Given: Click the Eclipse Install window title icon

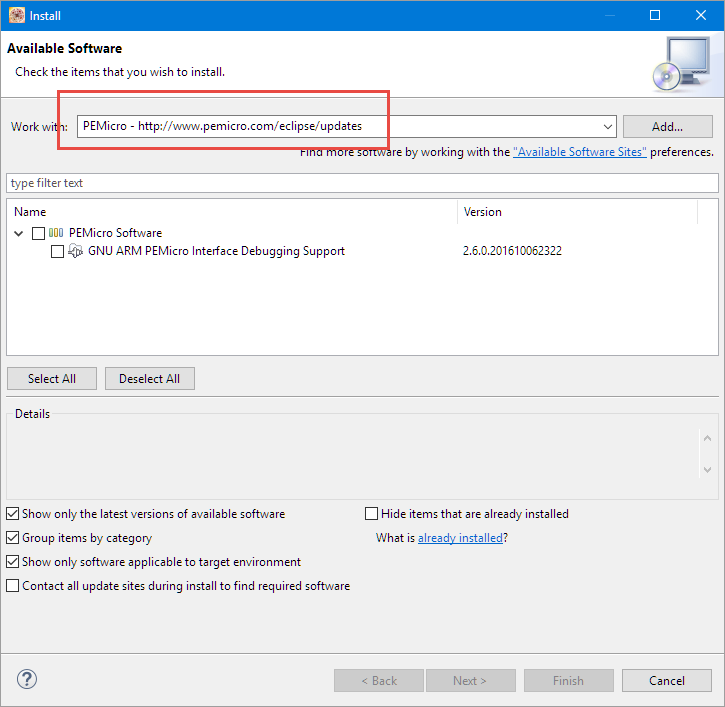Looking at the screenshot, I should coord(17,15).
